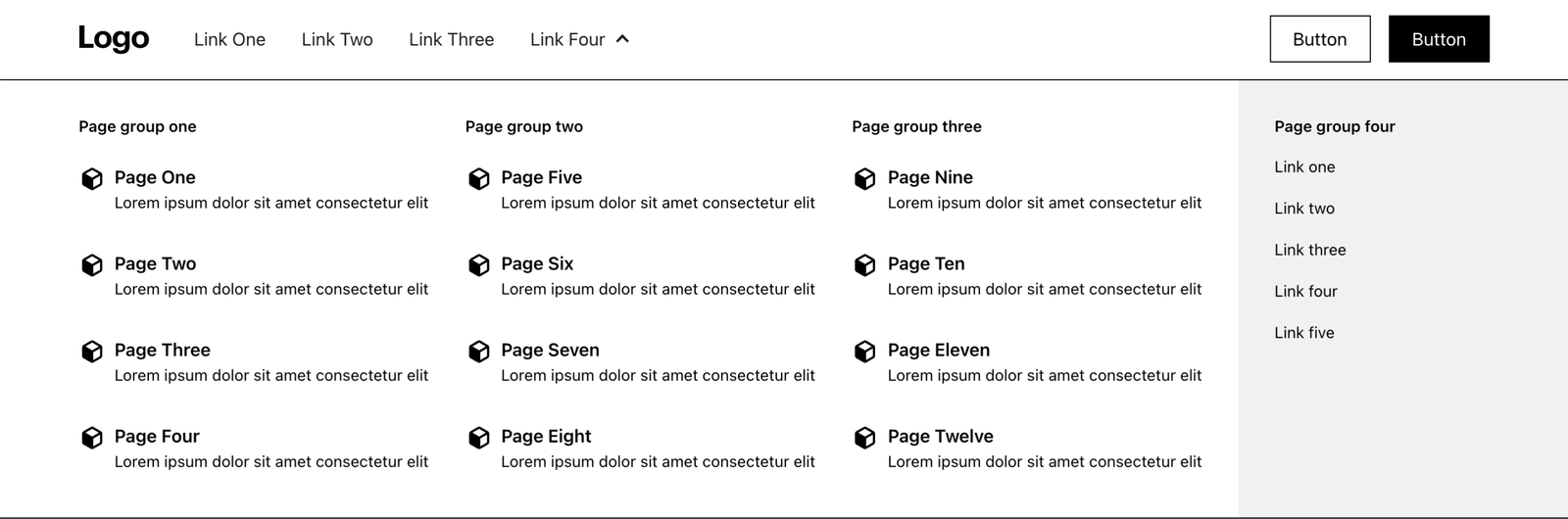Open the Page Ten title link
This screenshot has height=519, width=1568.
(x=926, y=263)
